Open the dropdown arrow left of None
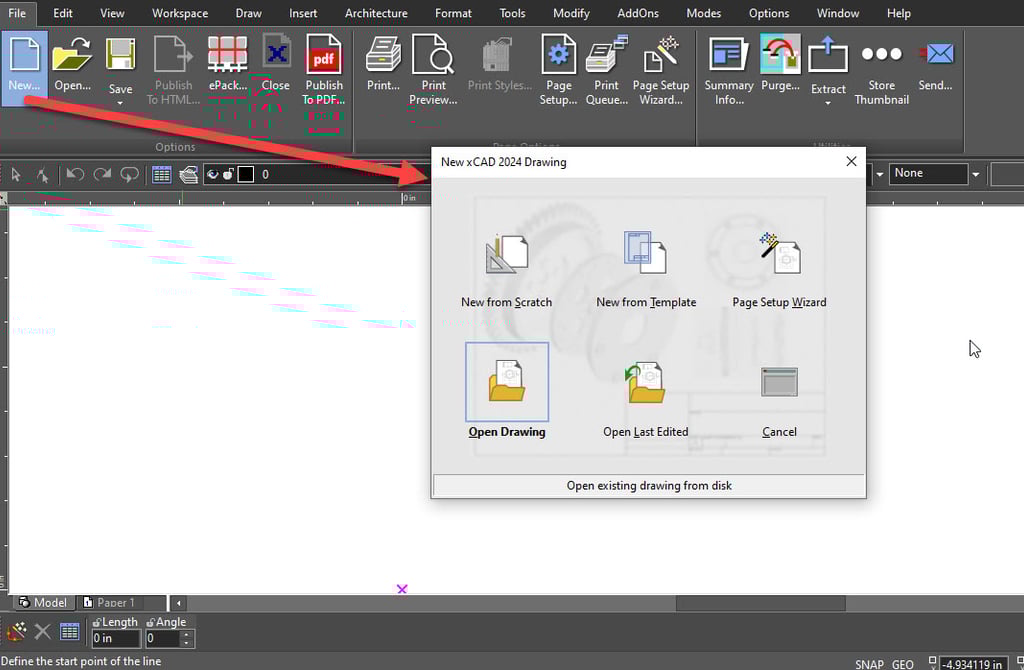This screenshot has height=670, width=1024. [x=880, y=174]
